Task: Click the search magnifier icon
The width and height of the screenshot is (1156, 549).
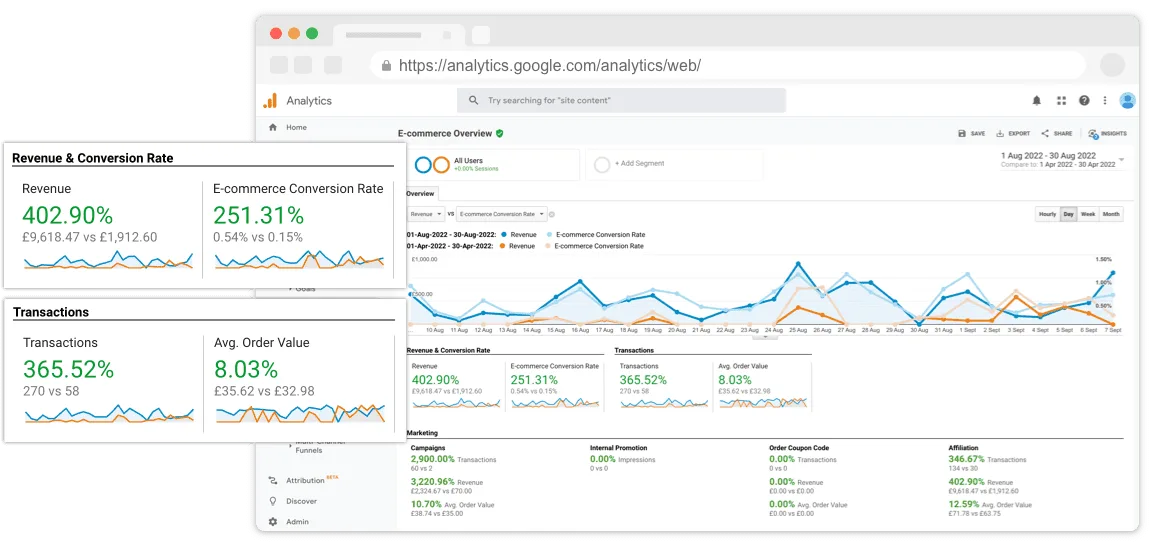Action: click(x=474, y=100)
